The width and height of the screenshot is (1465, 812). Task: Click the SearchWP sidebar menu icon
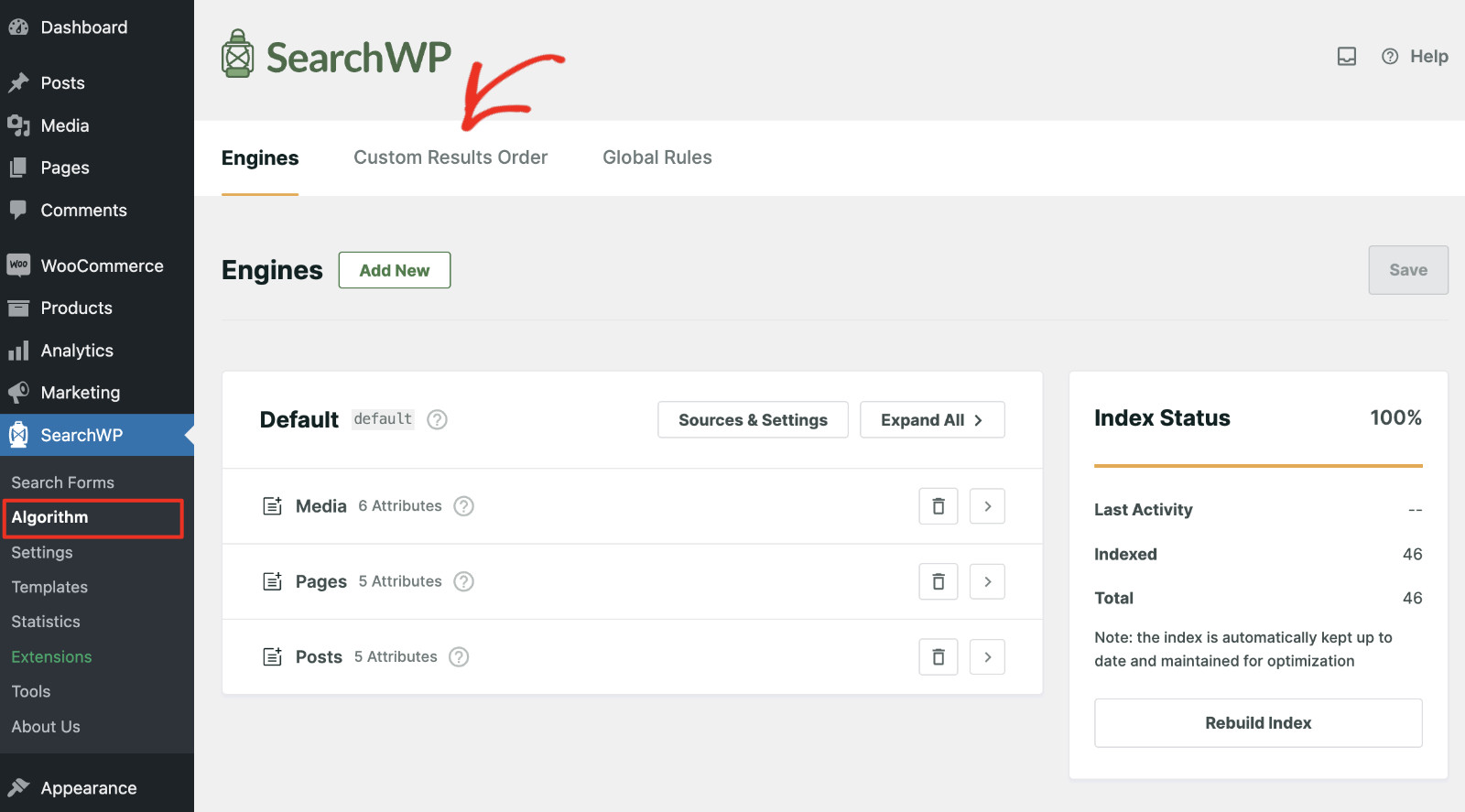(x=18, y=435)
